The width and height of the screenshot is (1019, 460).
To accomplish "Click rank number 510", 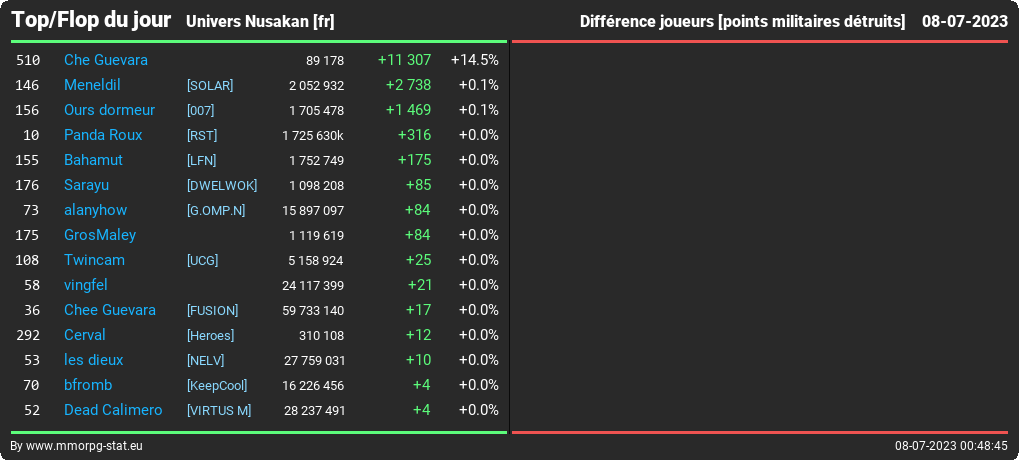I will pos(28,60).
